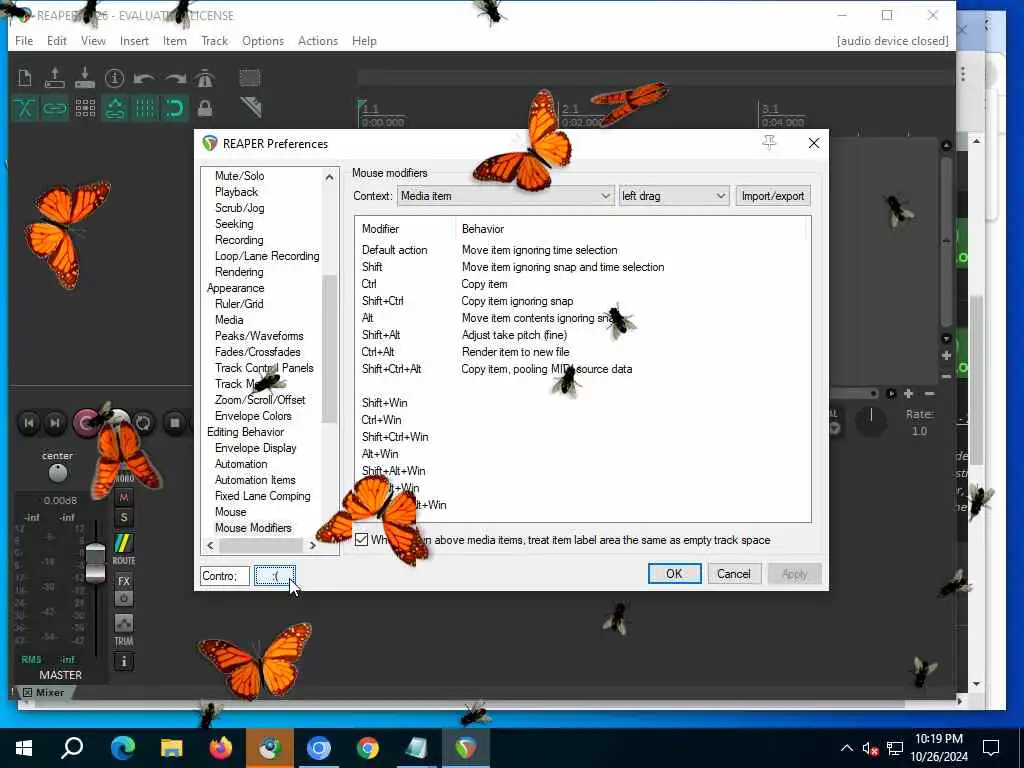The width and height of the screenshot is (1024, 768).
Task: Click the Redo arrow icon
Action: coord(174,79)
